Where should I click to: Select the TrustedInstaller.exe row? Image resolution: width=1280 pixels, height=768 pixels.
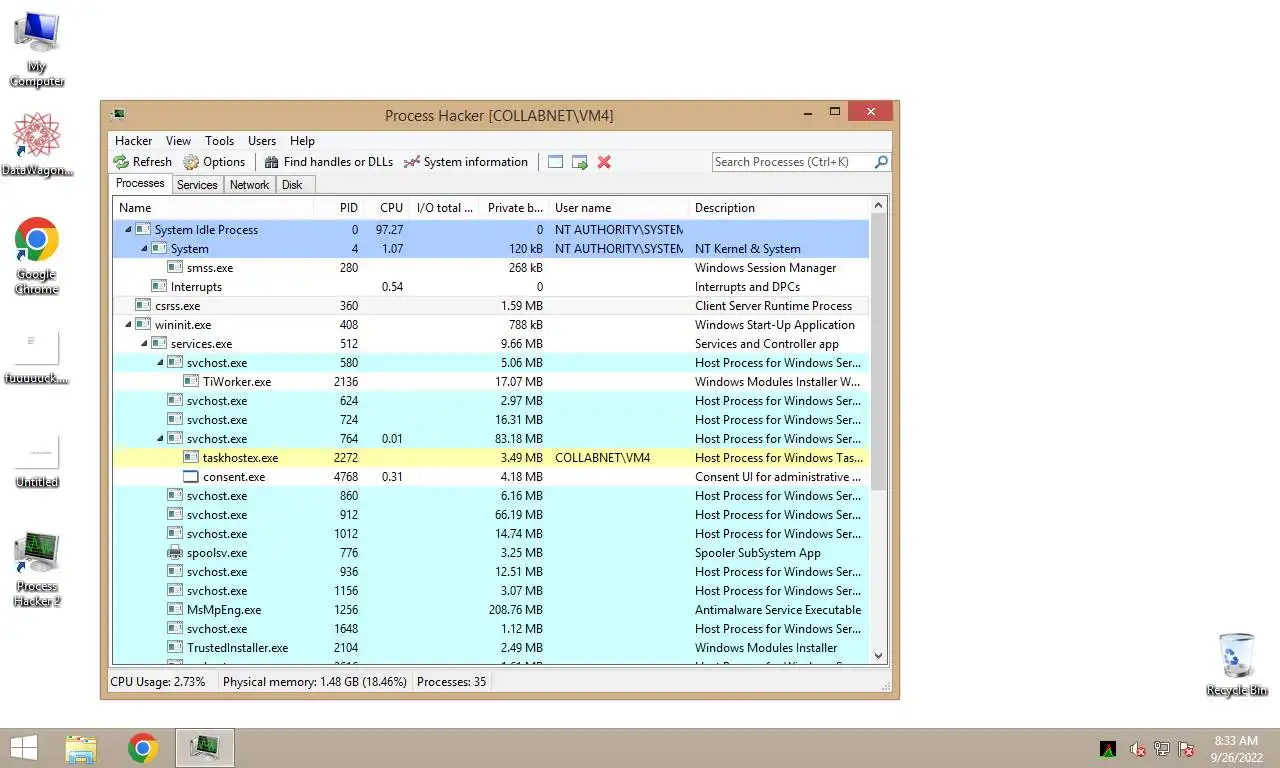click(491, 648)
